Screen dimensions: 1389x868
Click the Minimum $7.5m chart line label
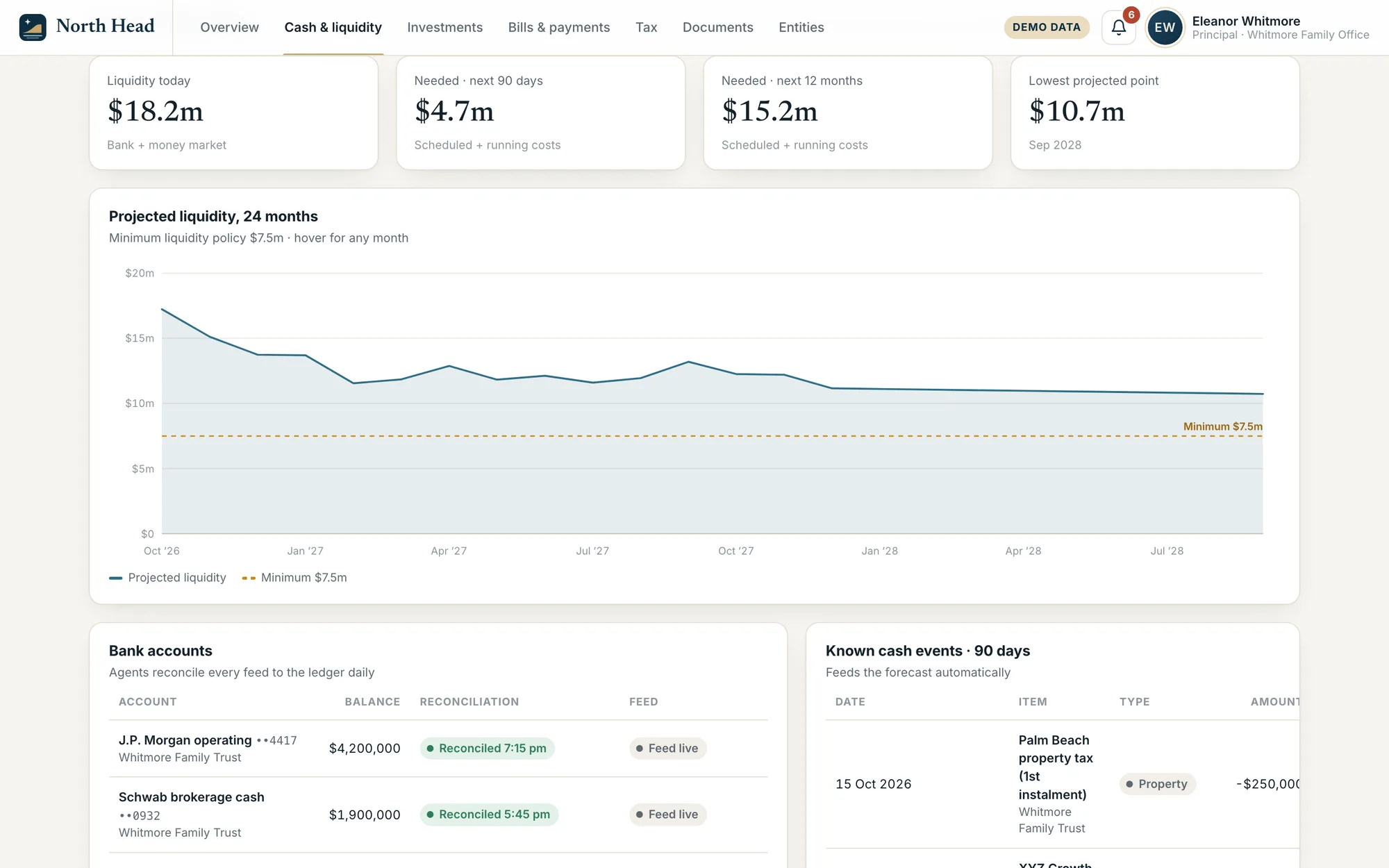[x=1223, y=426]
